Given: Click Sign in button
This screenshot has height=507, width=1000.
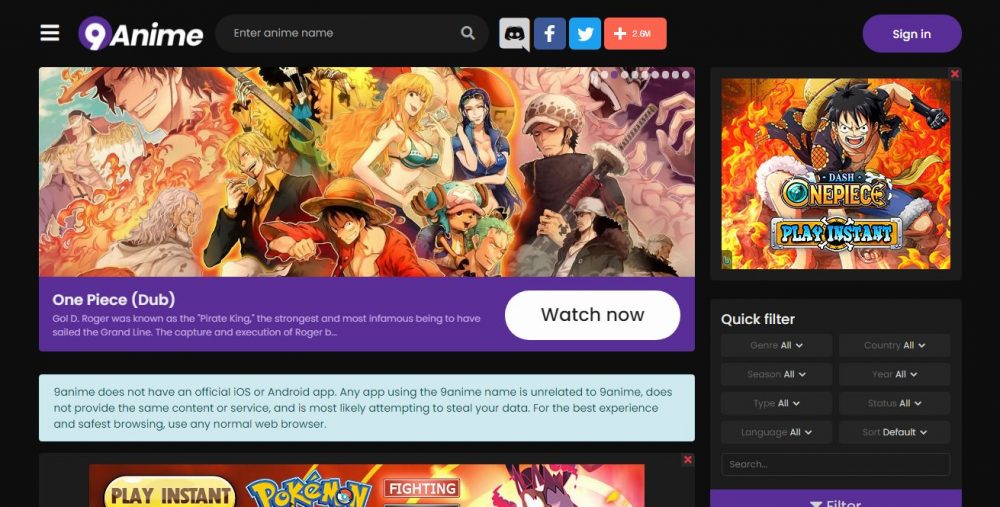Looking at the screenshot, I should [x=912, y=34].
